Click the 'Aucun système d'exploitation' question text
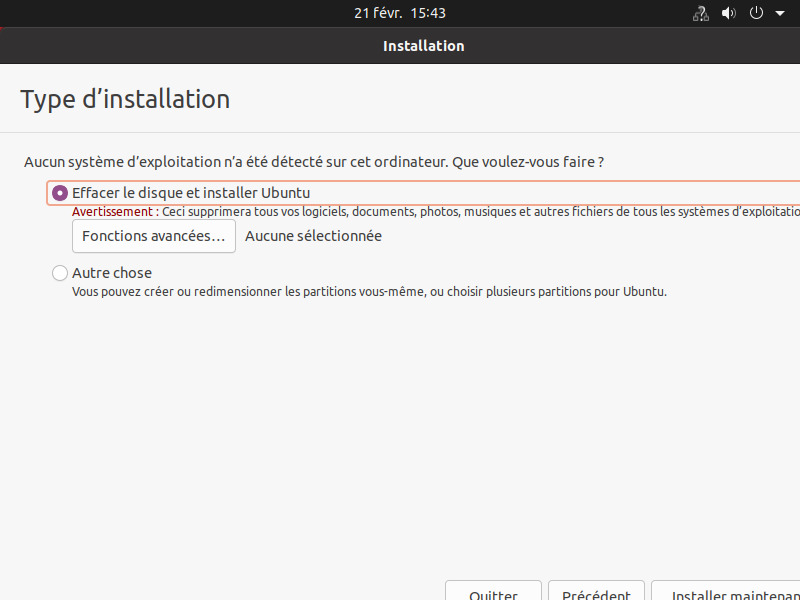Image resolution: width=800 pixels, height=600 pixels. pos(314,161)
